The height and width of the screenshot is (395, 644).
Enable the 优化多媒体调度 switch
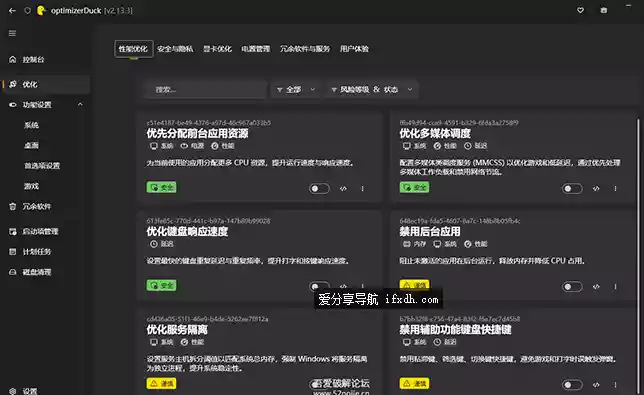[x=572, y=188]
